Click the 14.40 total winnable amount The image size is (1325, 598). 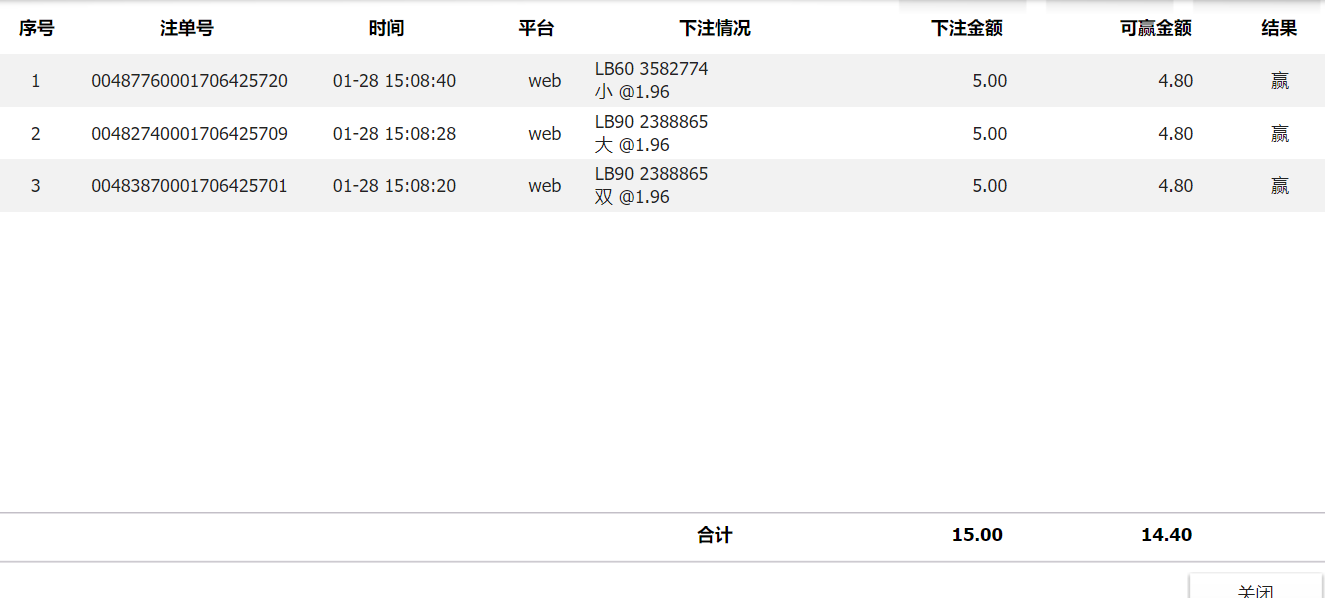[1166, 535]
